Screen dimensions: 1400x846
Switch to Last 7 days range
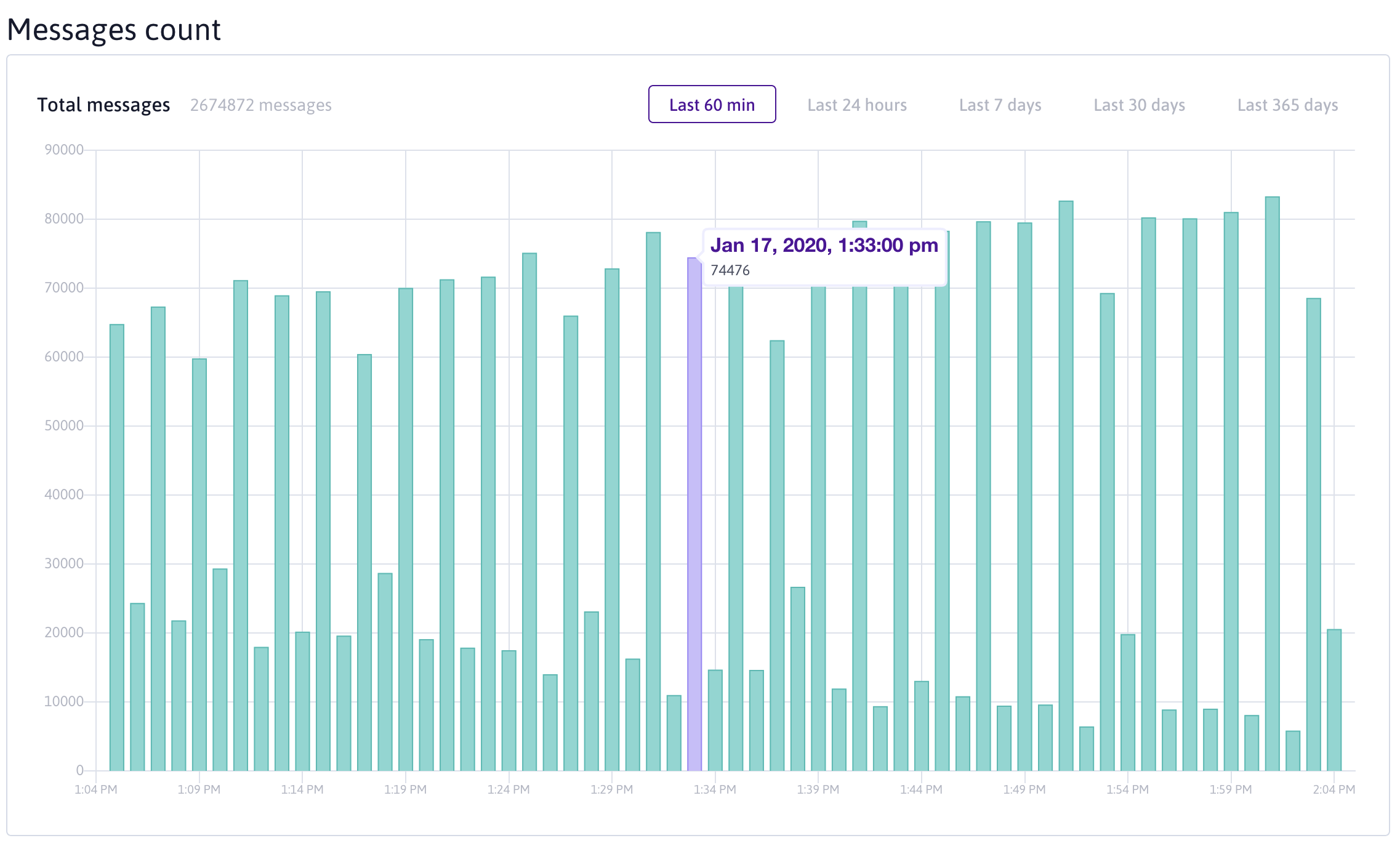[1000, 105]
